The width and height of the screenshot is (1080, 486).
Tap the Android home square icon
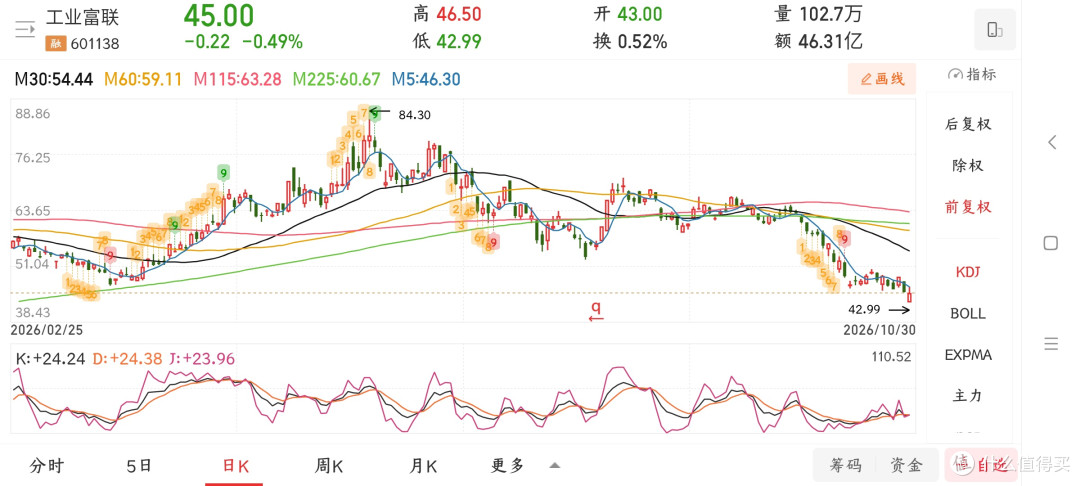[1051, 242]
